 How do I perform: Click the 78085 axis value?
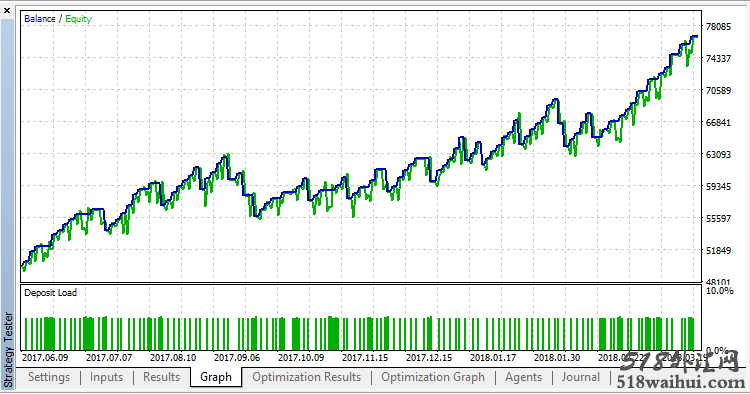tap(718, 27)
